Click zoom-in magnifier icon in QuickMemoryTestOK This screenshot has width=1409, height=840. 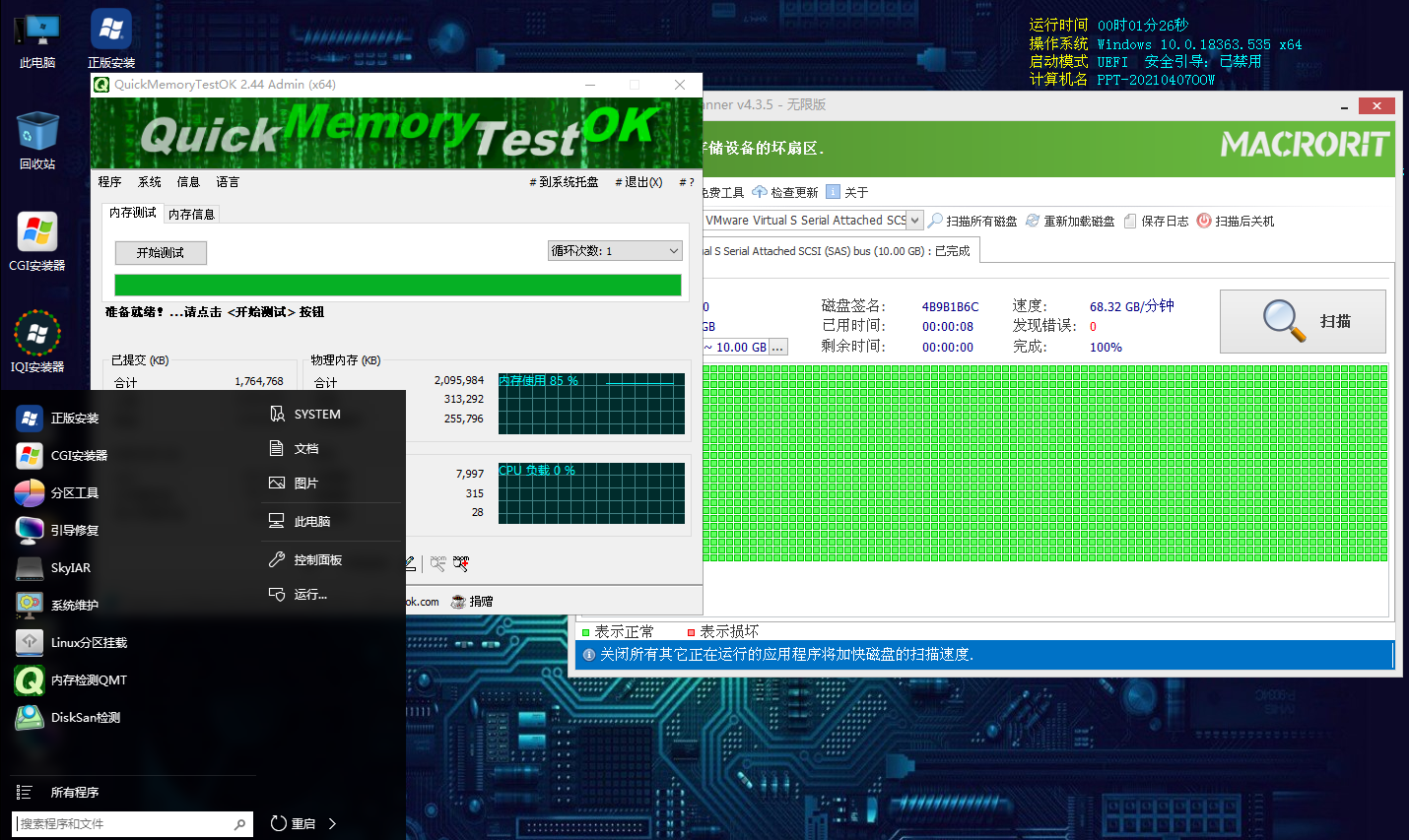461,563
